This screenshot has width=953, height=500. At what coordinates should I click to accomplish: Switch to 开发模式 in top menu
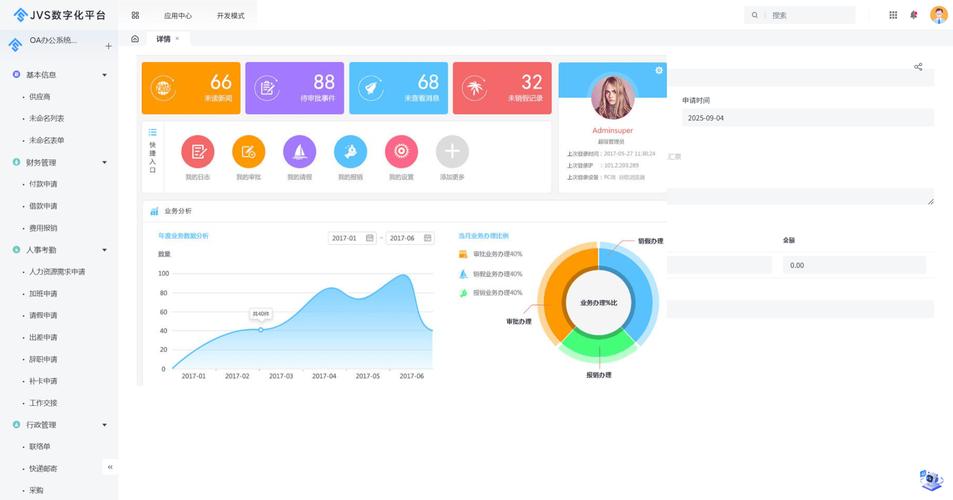click(x=230, y=16)
